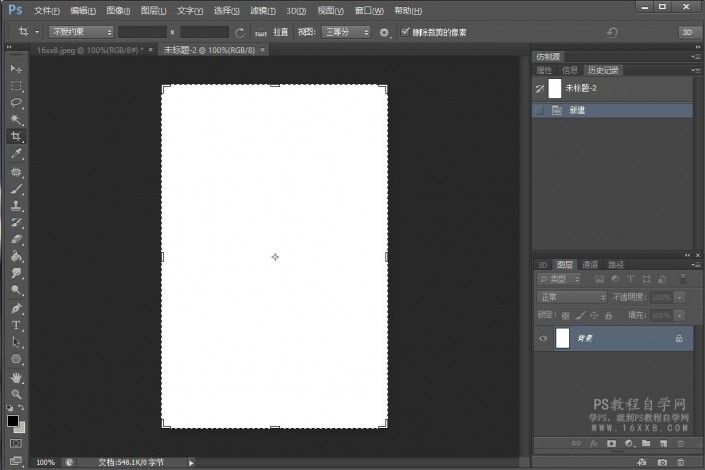Select the Hand tool
The height and width of the screenshot is (470, 705).
tap(16, 377)
